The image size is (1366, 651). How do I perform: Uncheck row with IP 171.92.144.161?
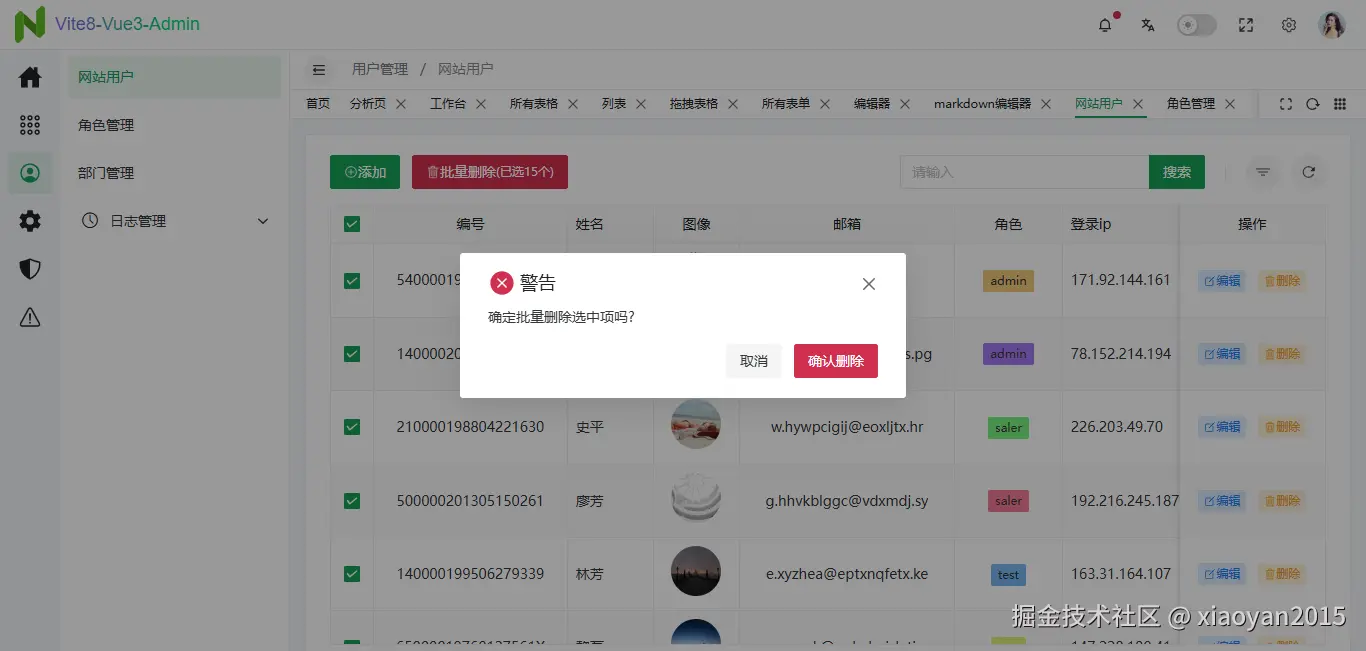tap(352, 281)
